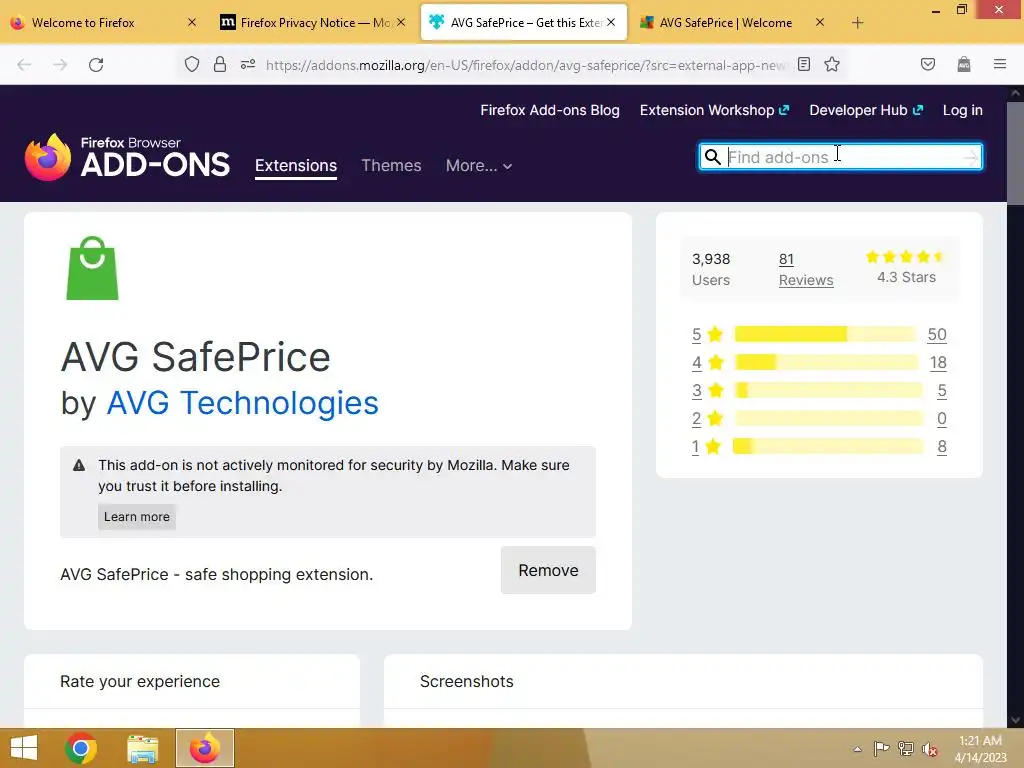The height and width of the screenshot is (768, 1024).
Task: Launch Chrome from the taskbar
Action: click(81, 748)
